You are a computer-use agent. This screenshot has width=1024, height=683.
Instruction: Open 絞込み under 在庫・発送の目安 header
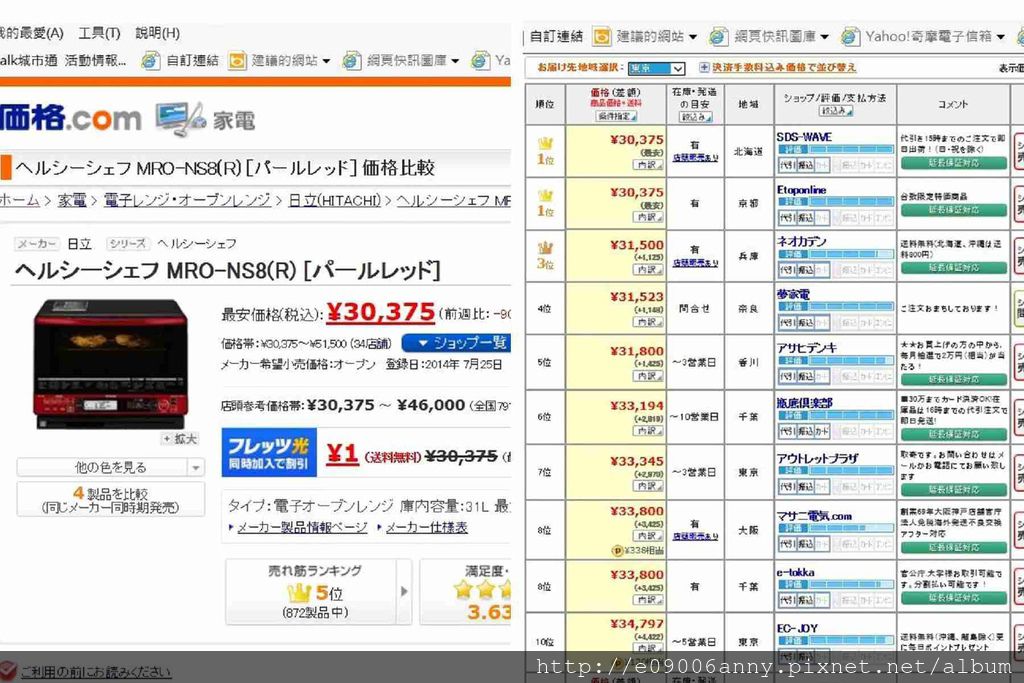click(x=696, y=118)
